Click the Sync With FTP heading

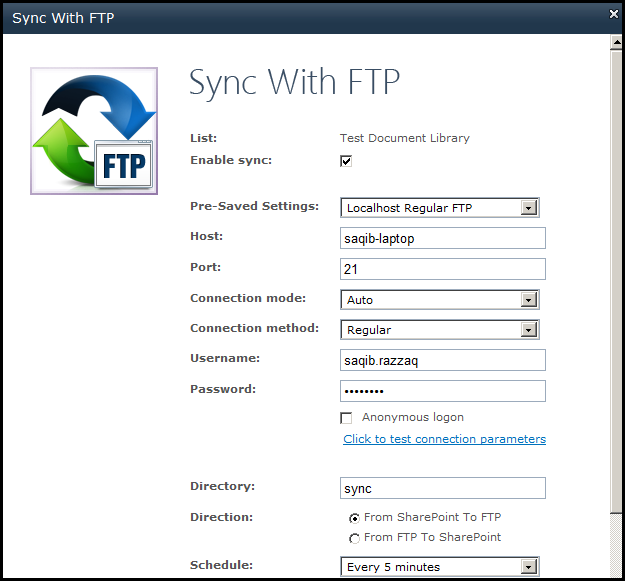294,82
